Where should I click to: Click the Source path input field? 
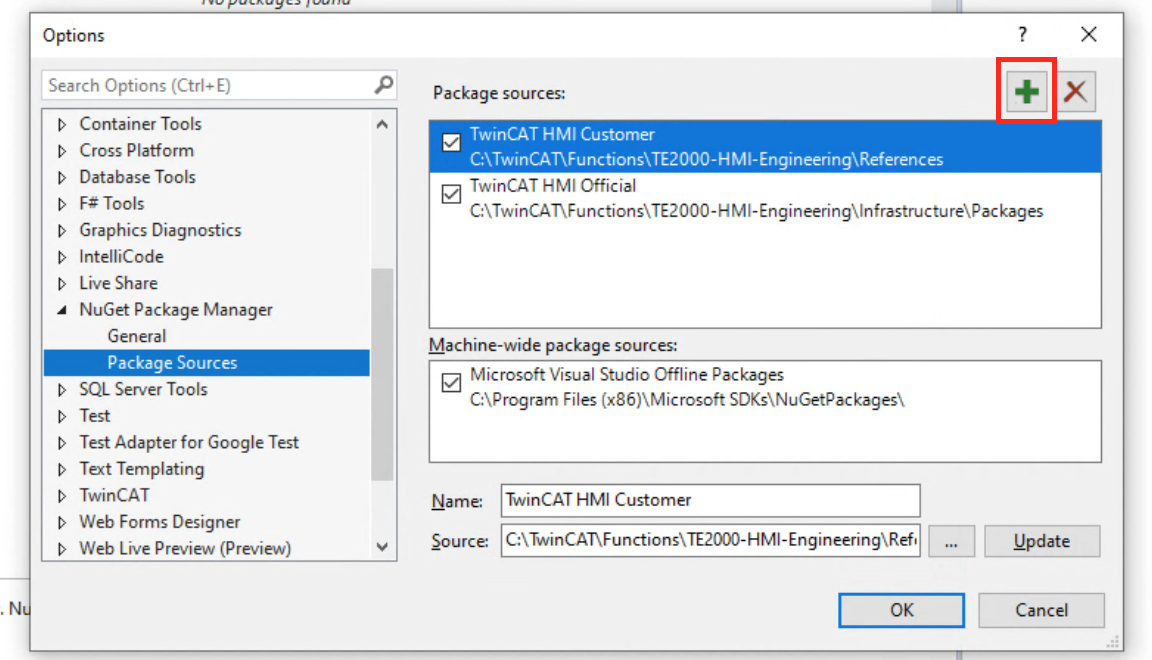[710, 540]
